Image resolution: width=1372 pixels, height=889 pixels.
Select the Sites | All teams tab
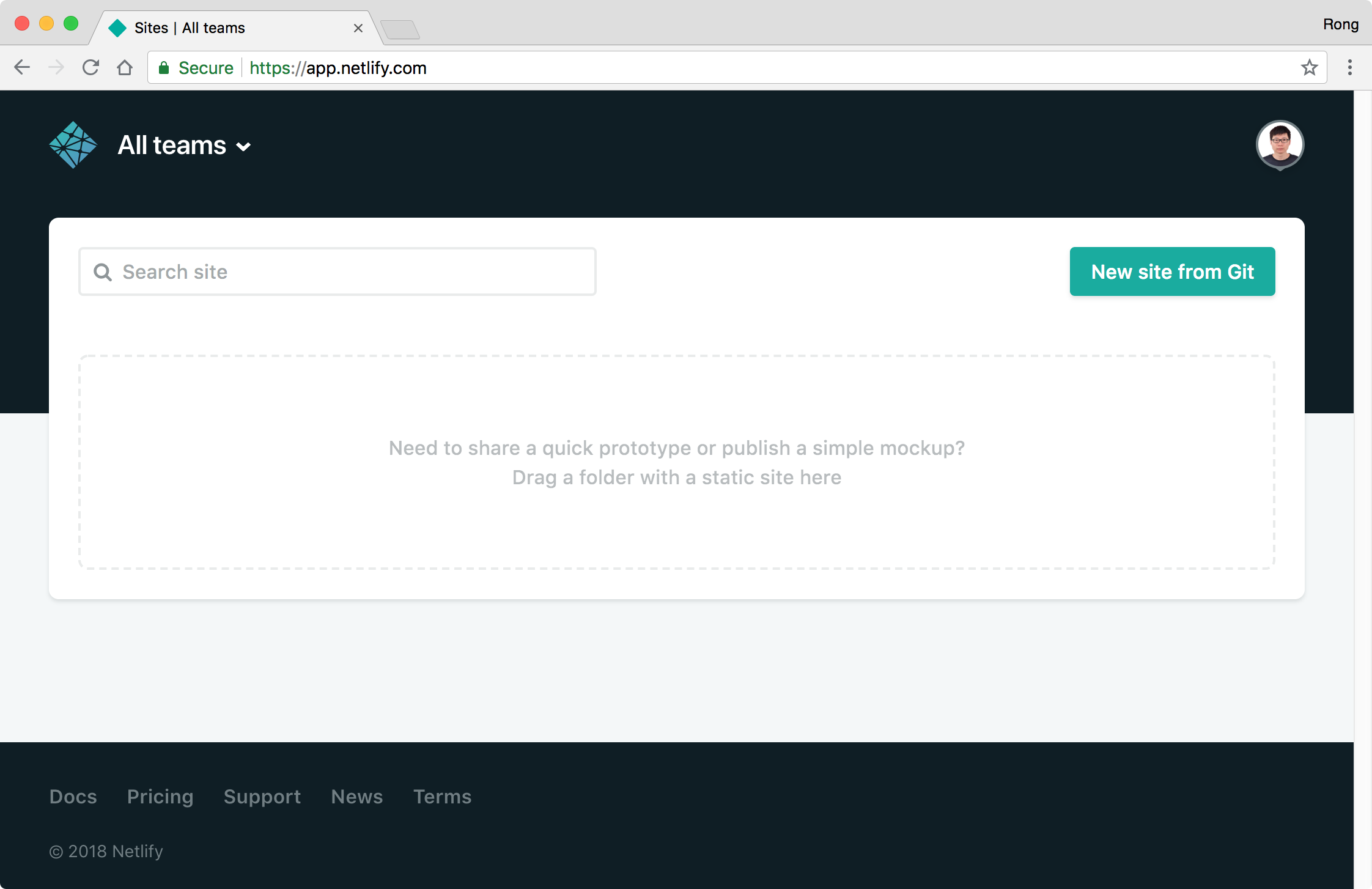pos(235,28)
